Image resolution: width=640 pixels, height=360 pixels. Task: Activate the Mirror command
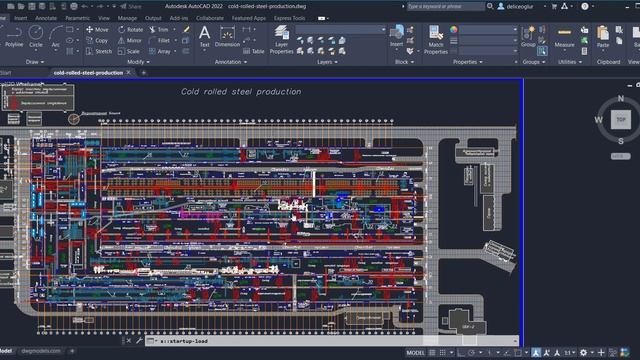pyautogui.click(x=130, y=40)
